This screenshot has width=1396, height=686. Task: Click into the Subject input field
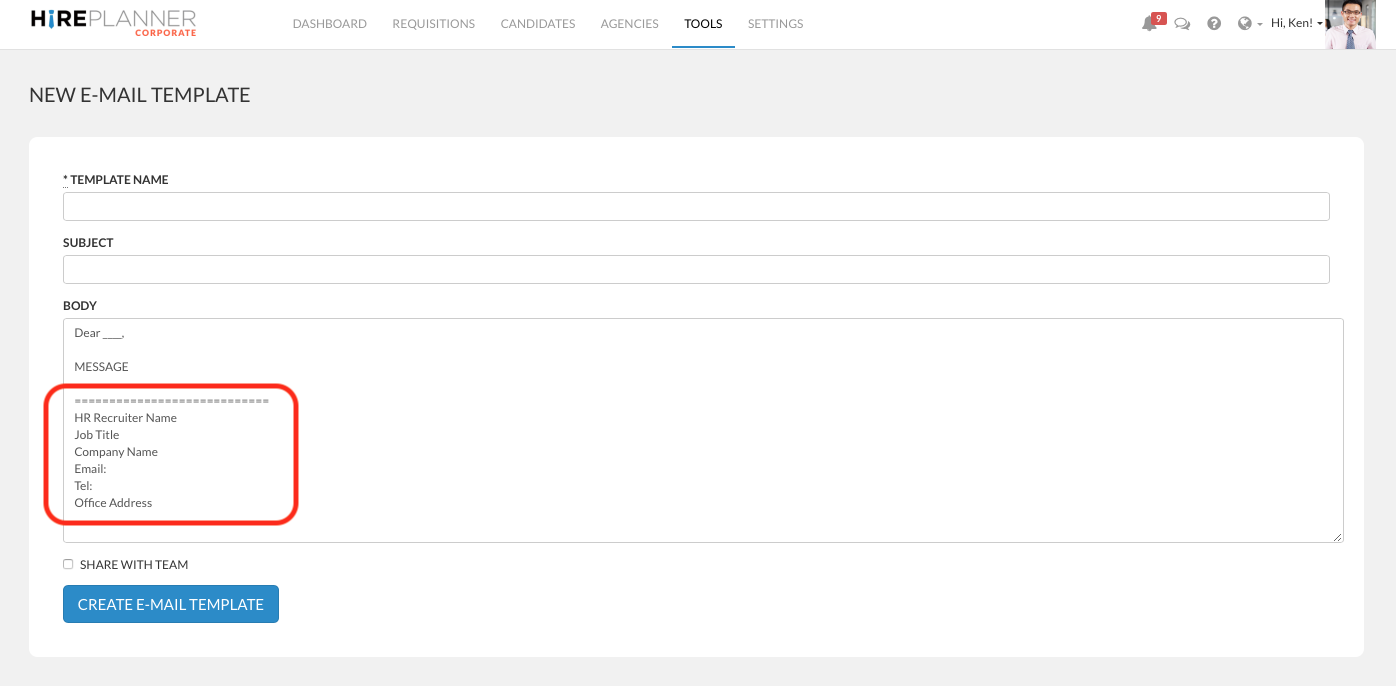tap(696, 270)
